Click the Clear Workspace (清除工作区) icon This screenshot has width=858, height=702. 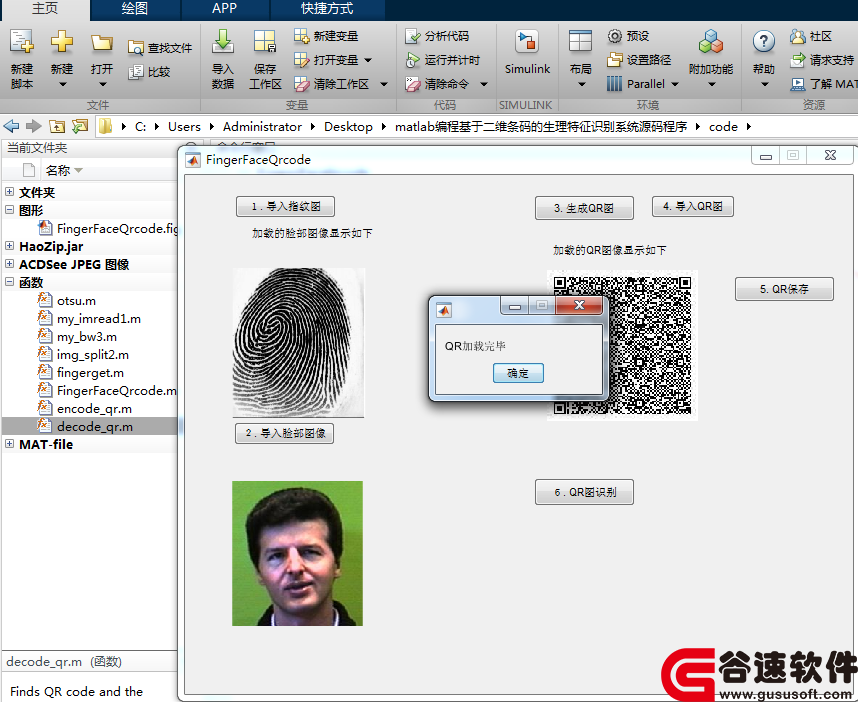[302, 84]
